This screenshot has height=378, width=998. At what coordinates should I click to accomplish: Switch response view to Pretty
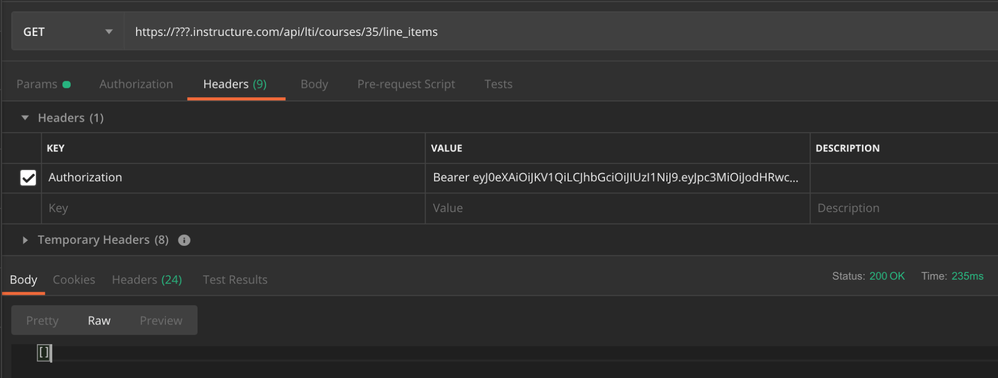(42, 321)
